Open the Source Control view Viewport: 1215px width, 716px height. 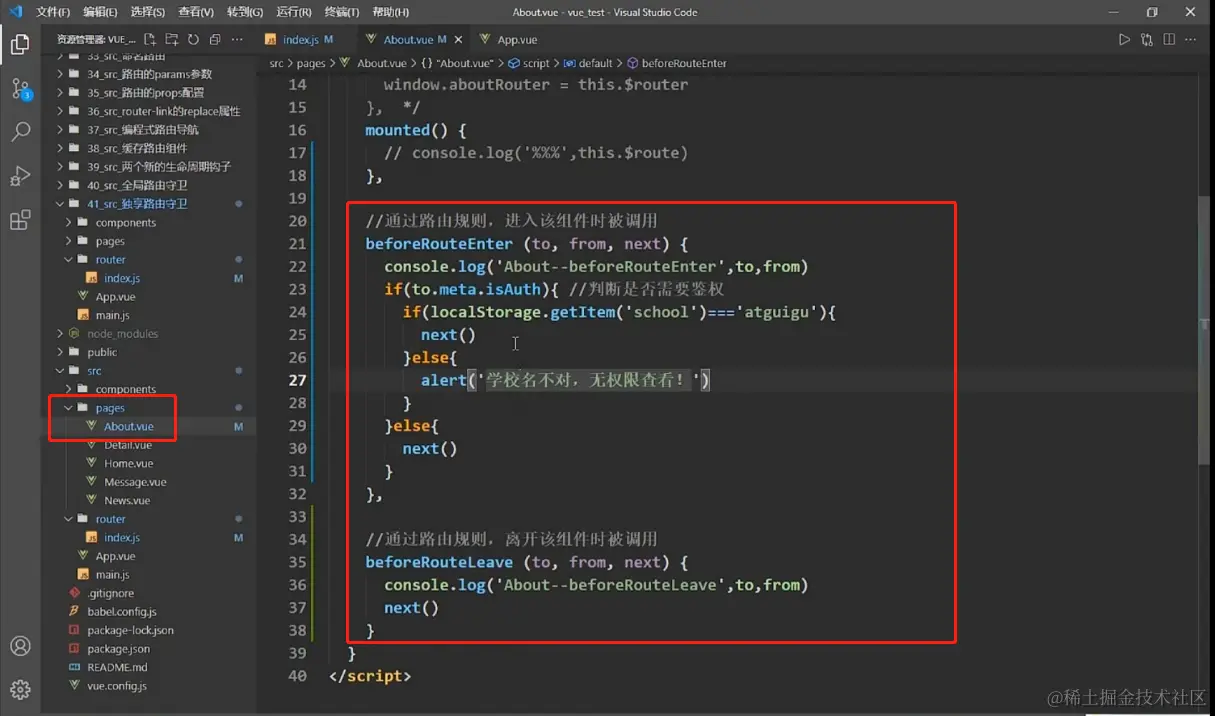[x=20, y=88]
